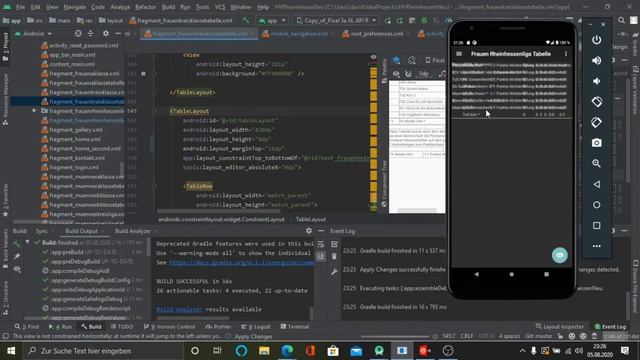Image resolution: width=640 pixels, height=360 pixels.
Task: Select the Build Analyzer tab
Action: click(133, 231)
